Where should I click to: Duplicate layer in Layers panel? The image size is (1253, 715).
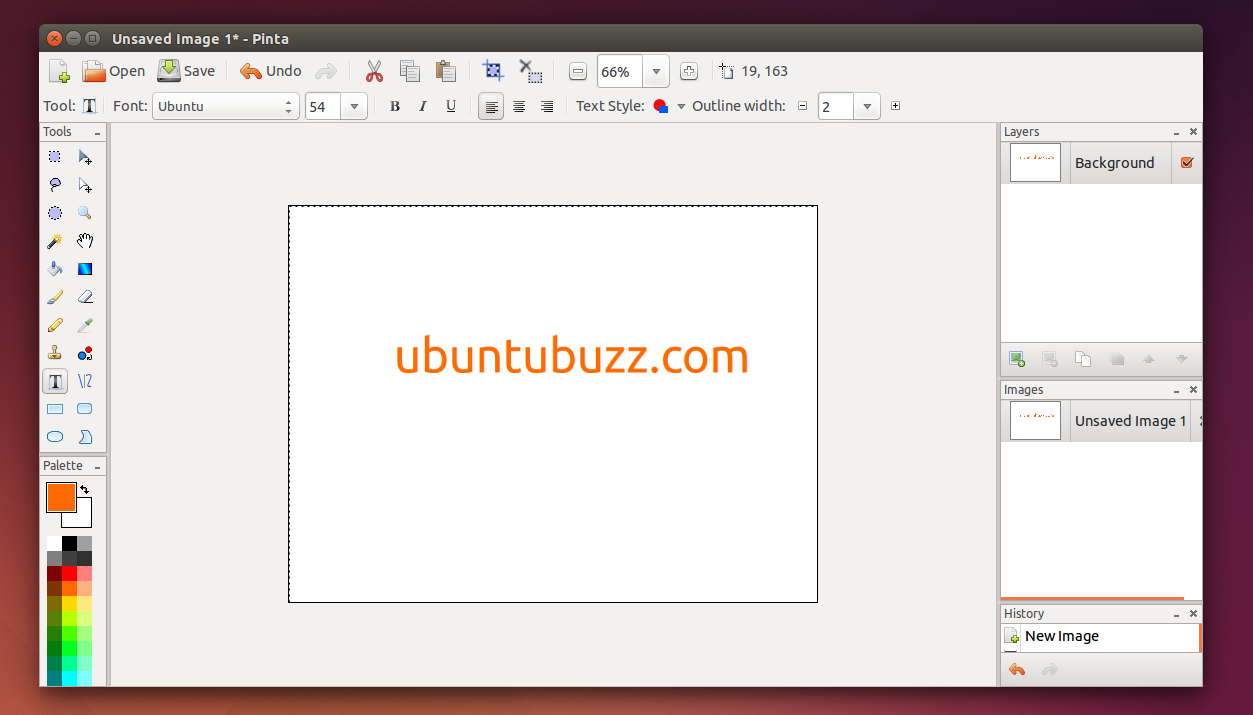[x=1083, y=359]
